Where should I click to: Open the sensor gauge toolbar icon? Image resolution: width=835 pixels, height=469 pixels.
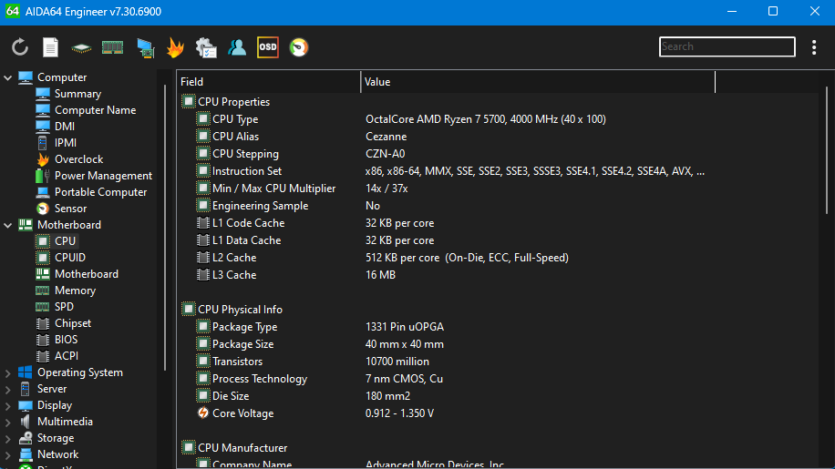(299, 47)
